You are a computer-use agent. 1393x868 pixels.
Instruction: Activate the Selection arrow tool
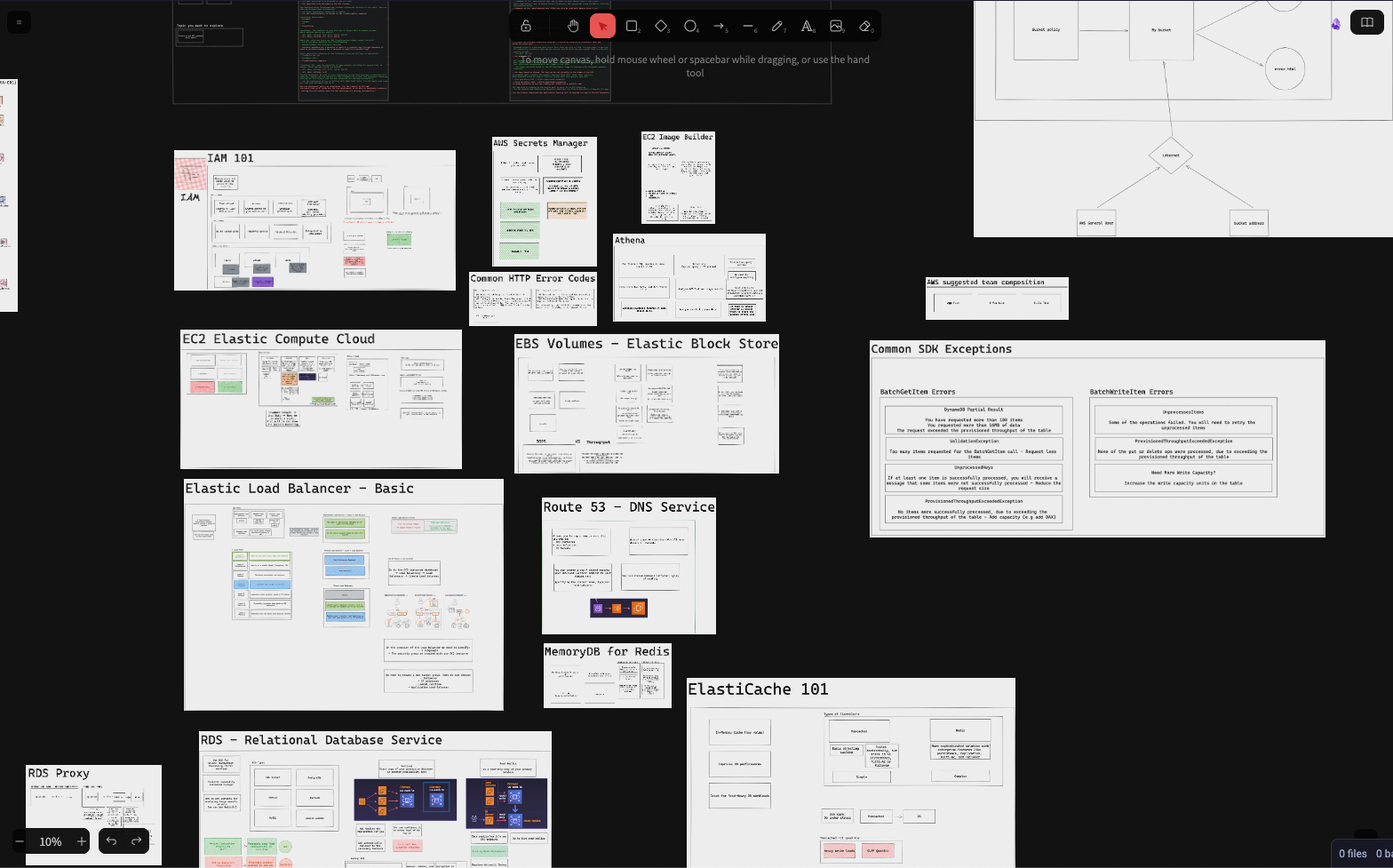coord(602,26)
